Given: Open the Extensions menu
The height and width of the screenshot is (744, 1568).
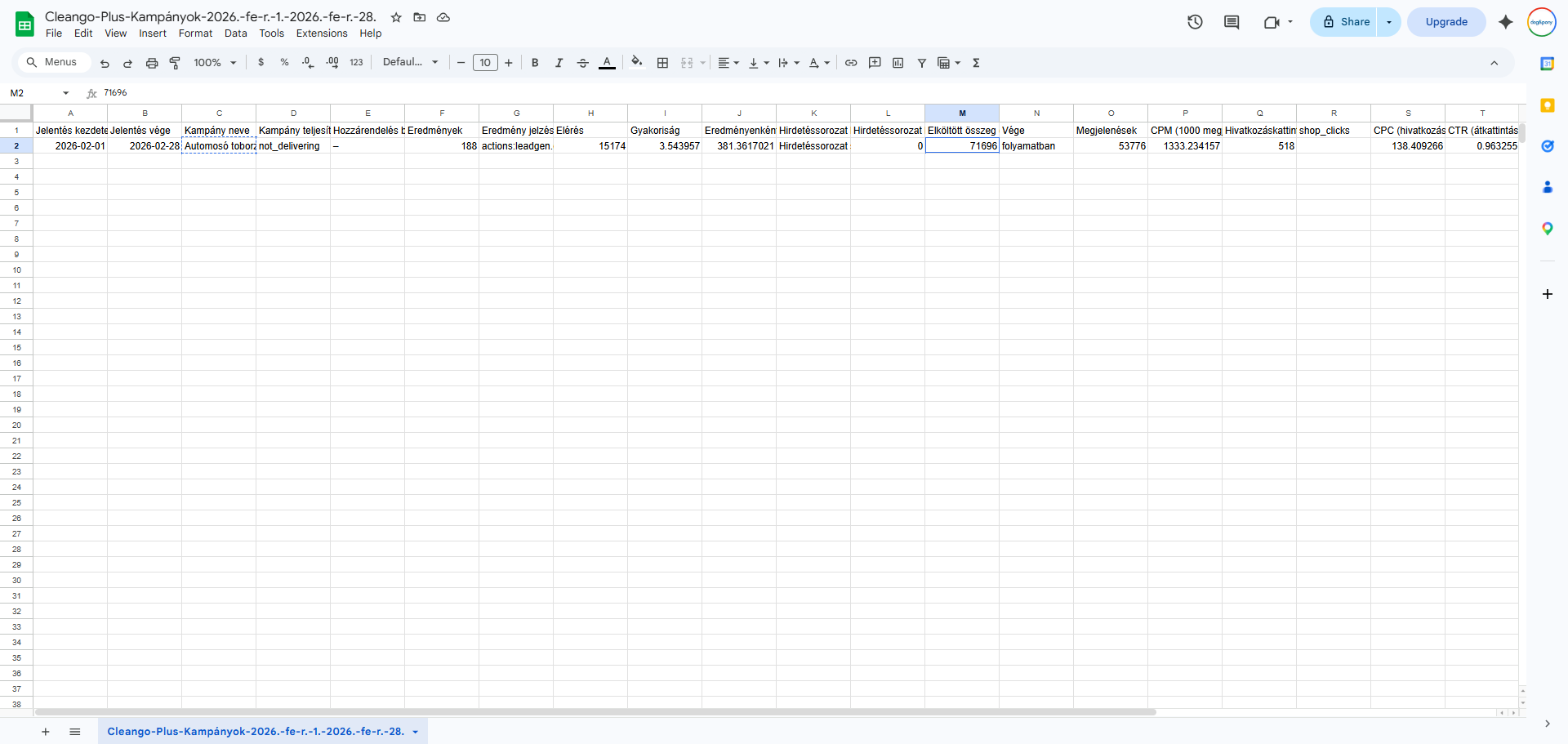Looking at the screenshot, I should click(x=322, y=33).
